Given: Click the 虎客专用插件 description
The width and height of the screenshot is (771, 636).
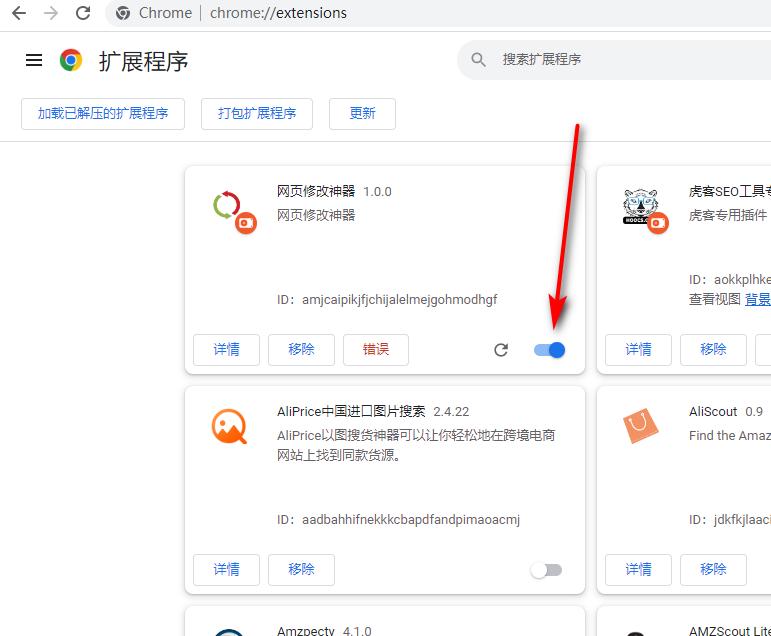Looking at the screenshot, I should point(728,215).
